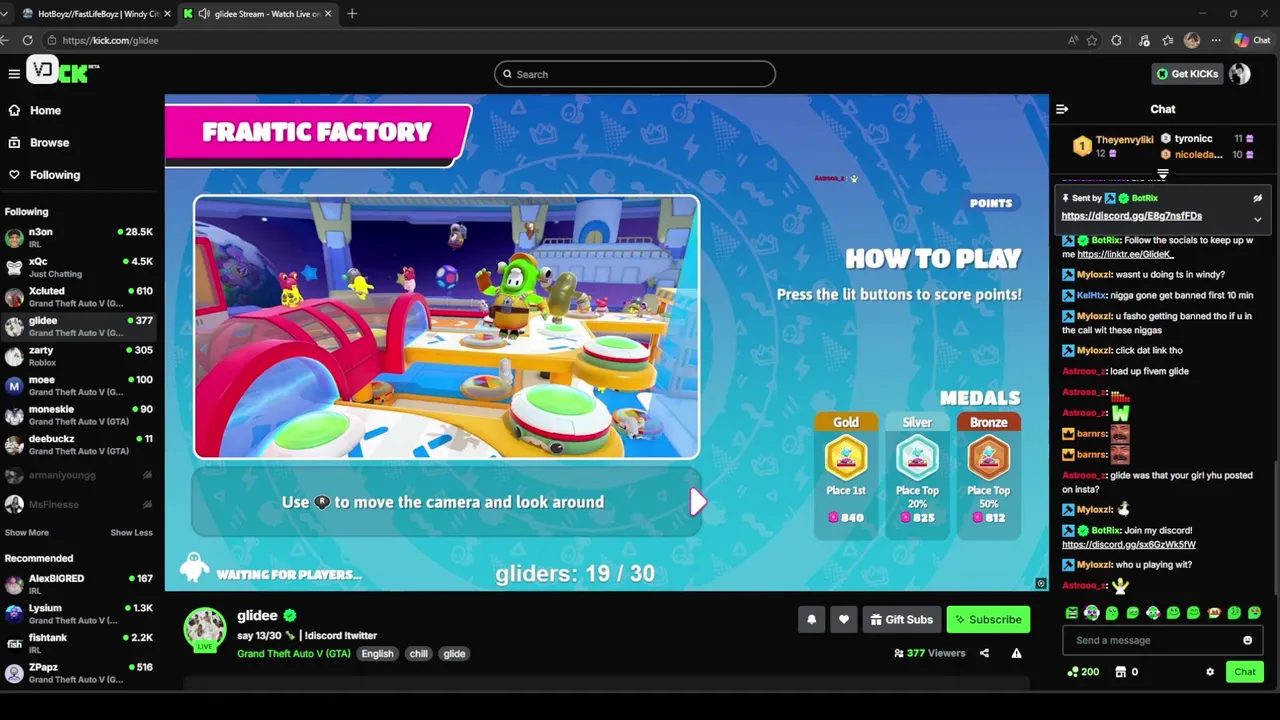Open Xcluted channel in sidebar

coord(80,297)
